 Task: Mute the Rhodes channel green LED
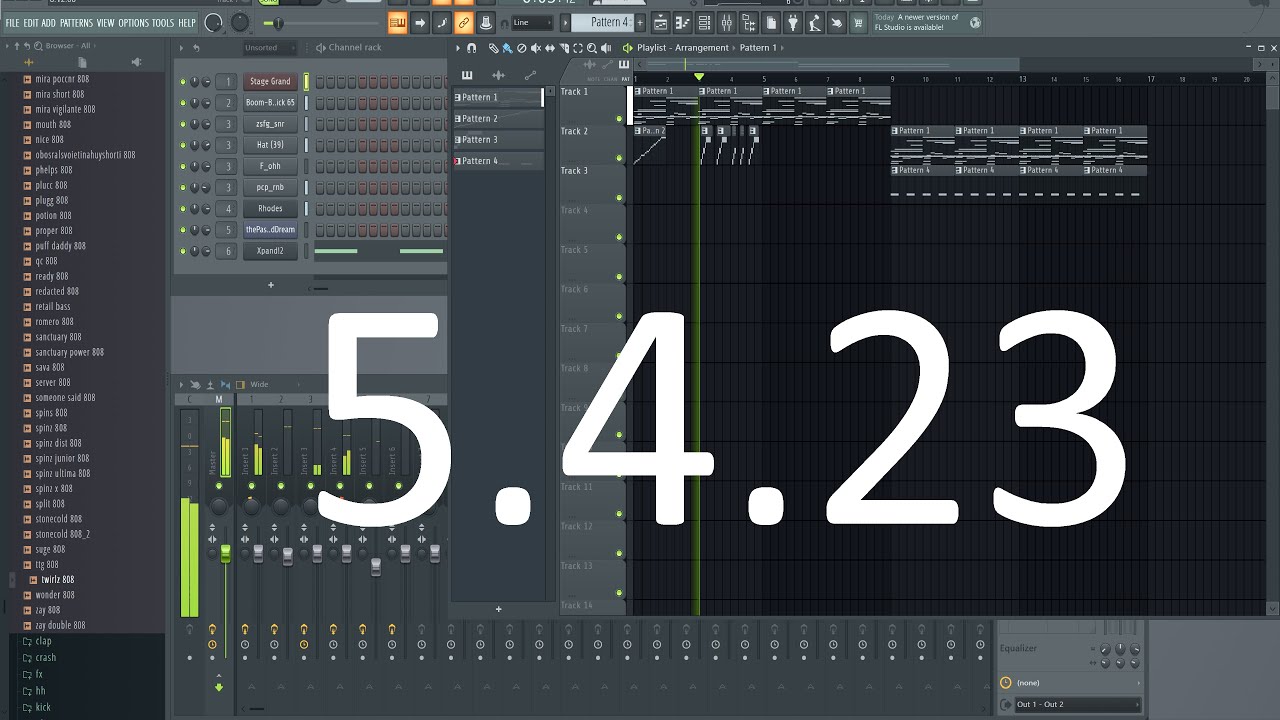182,209
